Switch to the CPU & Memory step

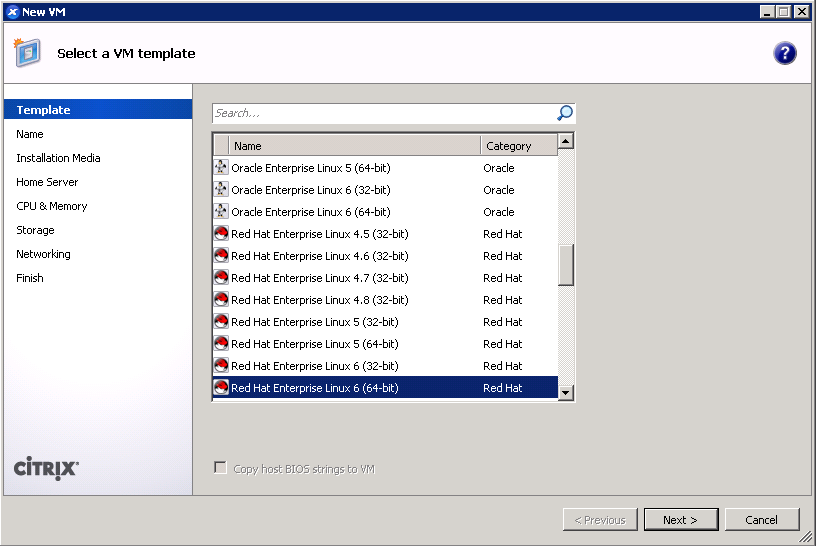point(52,206)
